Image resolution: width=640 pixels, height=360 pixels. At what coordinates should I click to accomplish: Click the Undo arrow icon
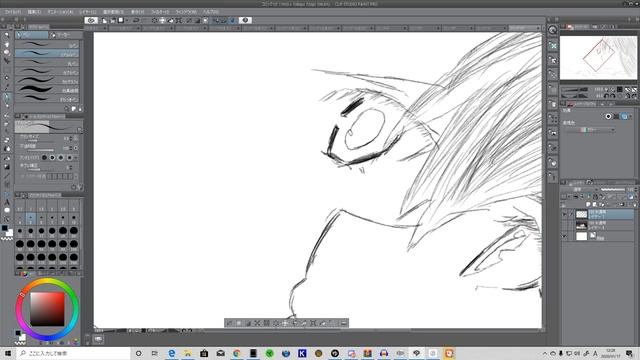point(136,20)
